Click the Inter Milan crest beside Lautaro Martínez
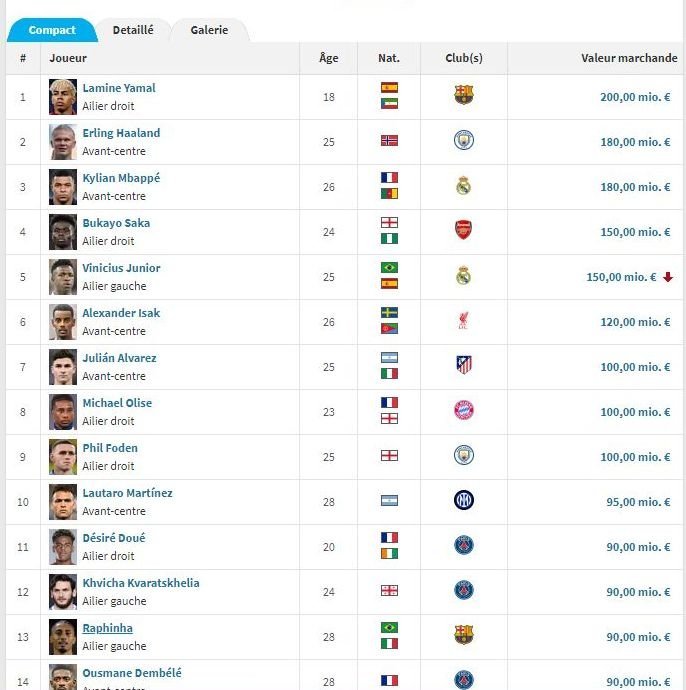 (x=463, y=501)
